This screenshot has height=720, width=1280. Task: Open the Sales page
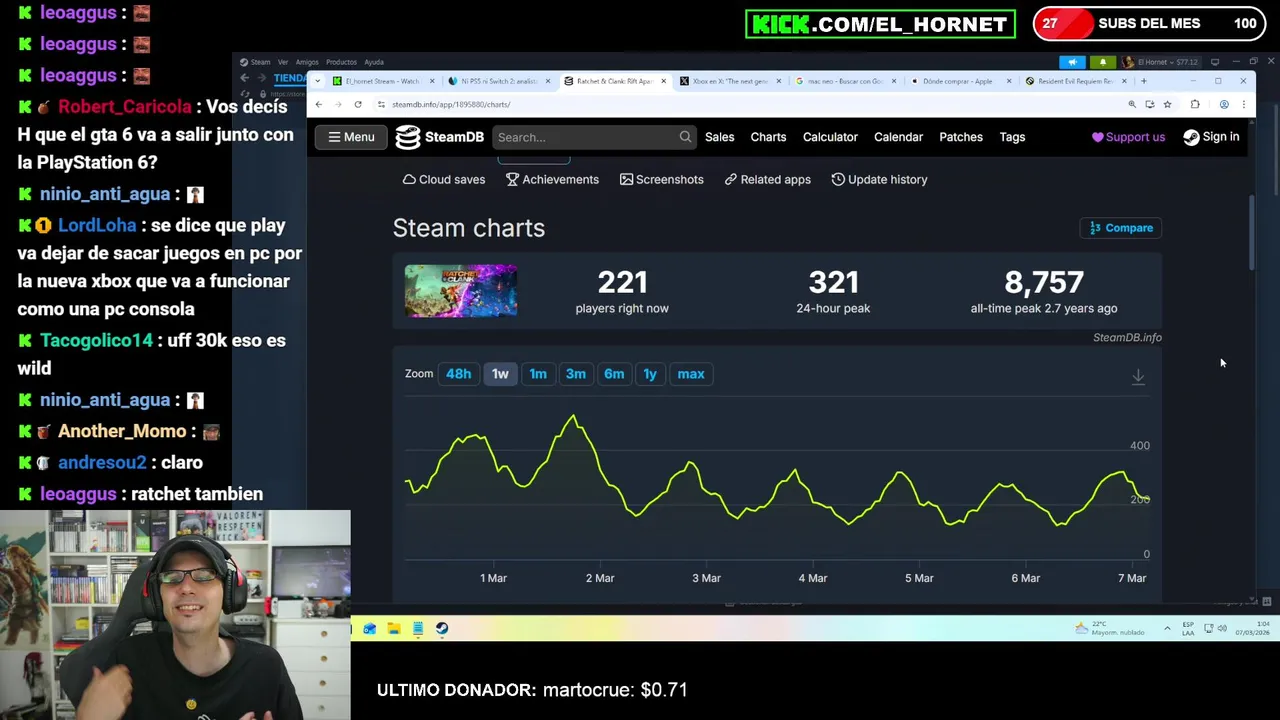[719, 137]
